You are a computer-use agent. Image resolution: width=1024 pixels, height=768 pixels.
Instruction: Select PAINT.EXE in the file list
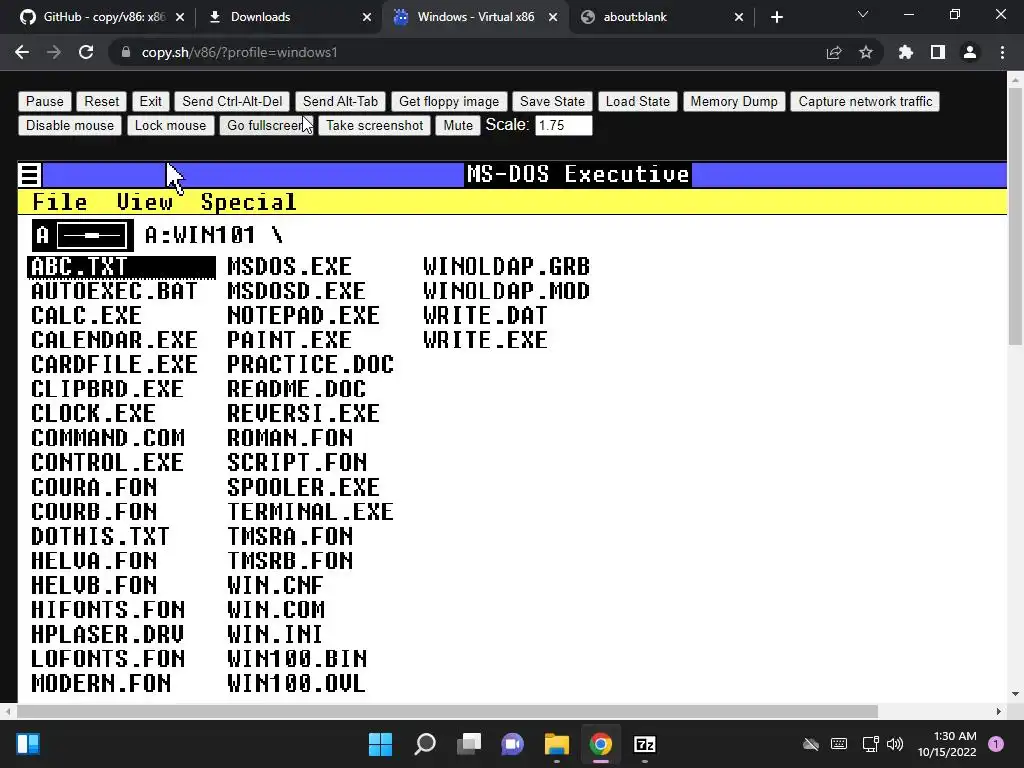tap(289, 340)
